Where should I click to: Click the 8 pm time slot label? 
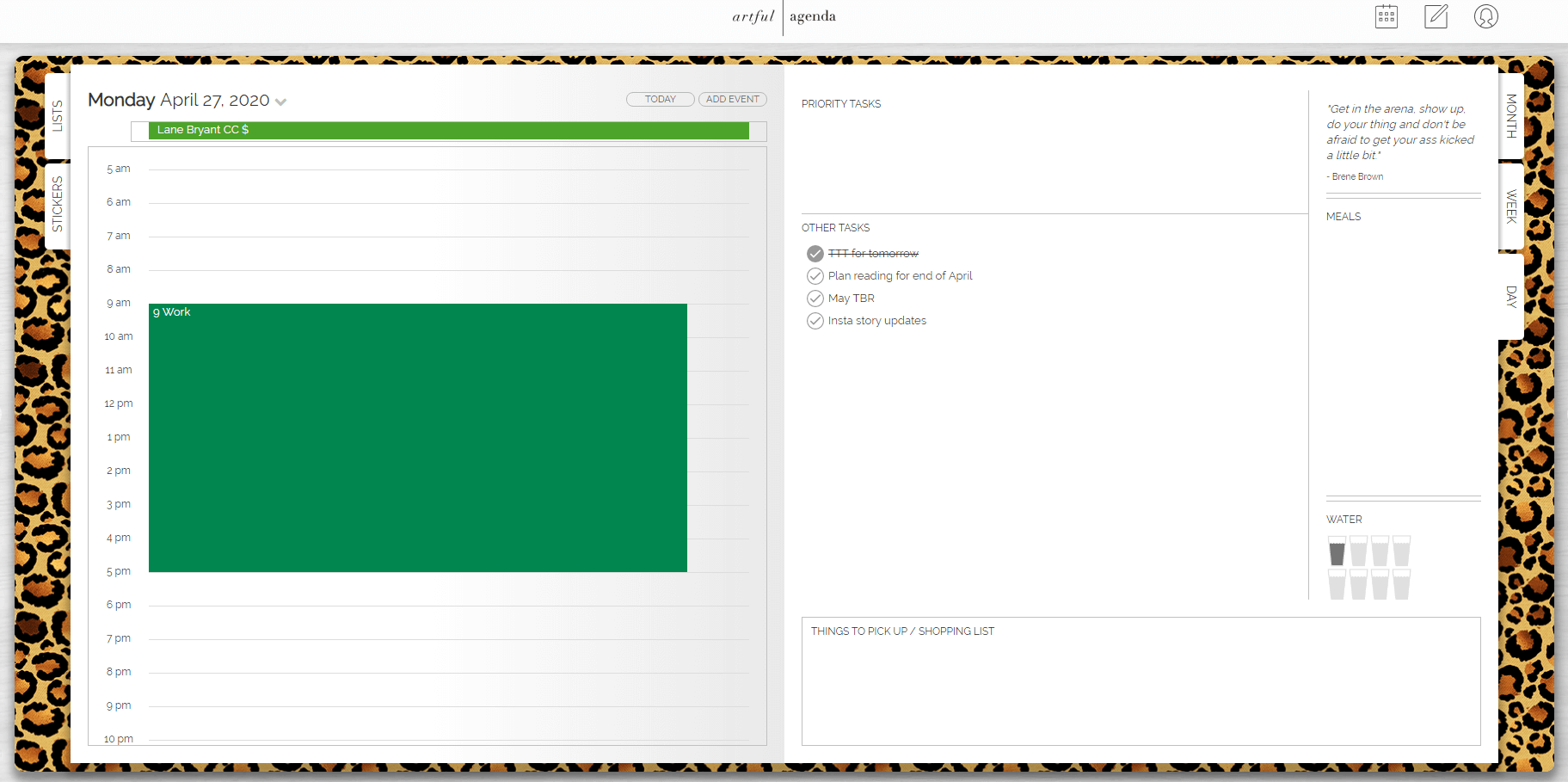[x=119, y=672]
